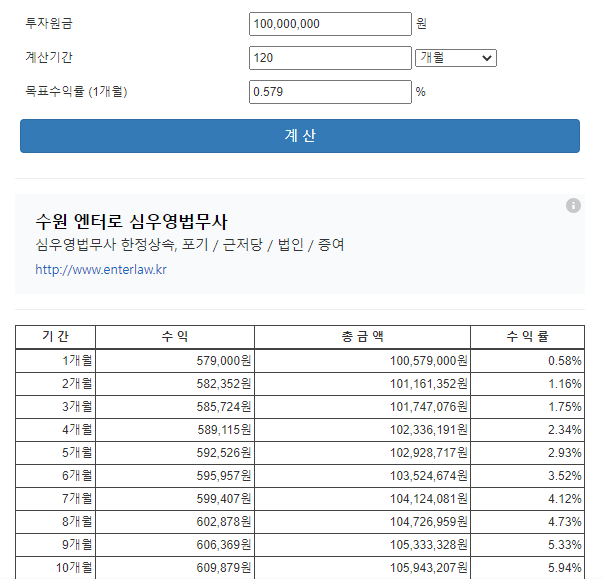Open the http://www.enterlaw.kr link
Viewport: 603px width, 579px height.
point(101,270)
